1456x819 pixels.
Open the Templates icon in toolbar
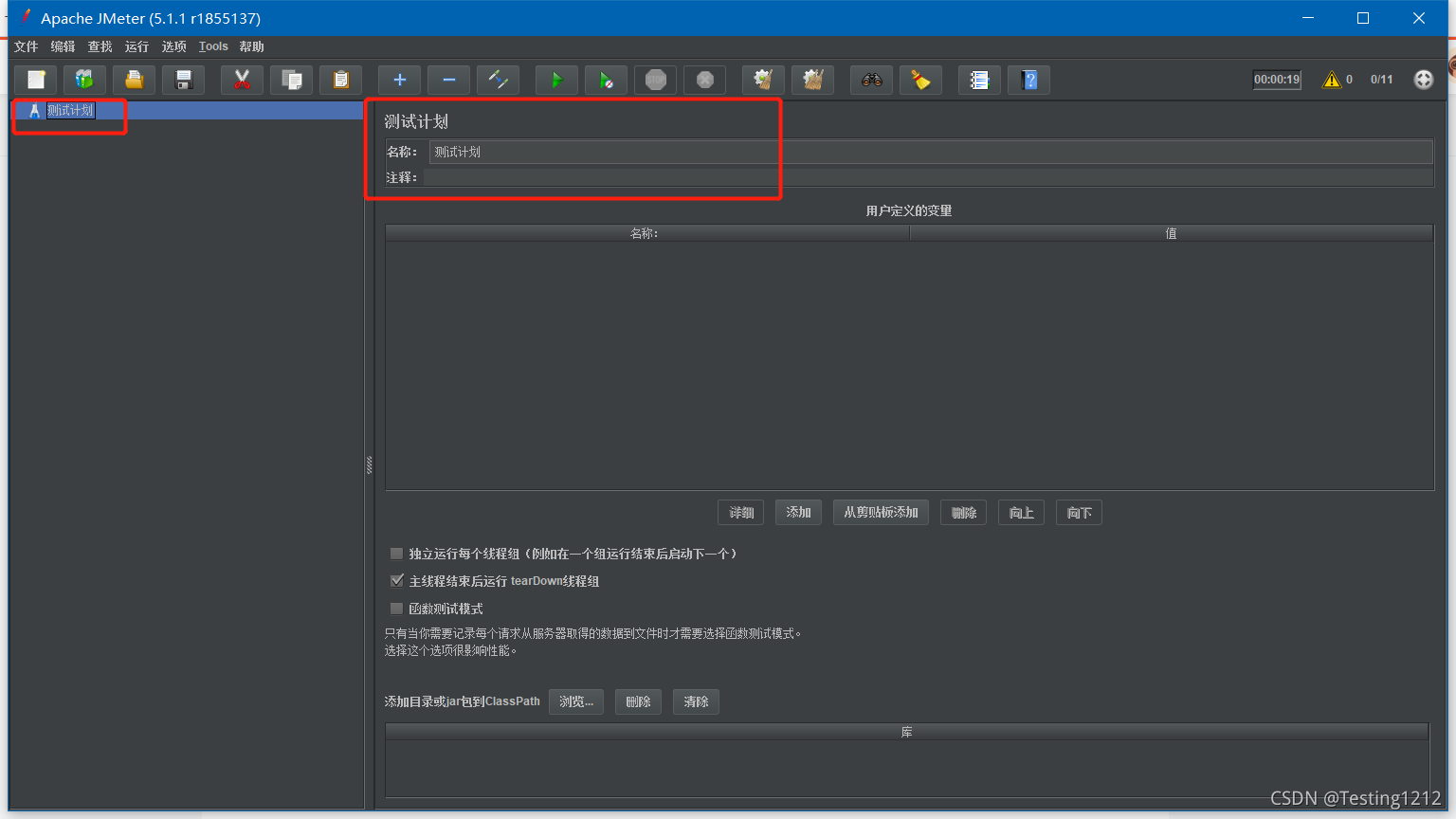85,80
